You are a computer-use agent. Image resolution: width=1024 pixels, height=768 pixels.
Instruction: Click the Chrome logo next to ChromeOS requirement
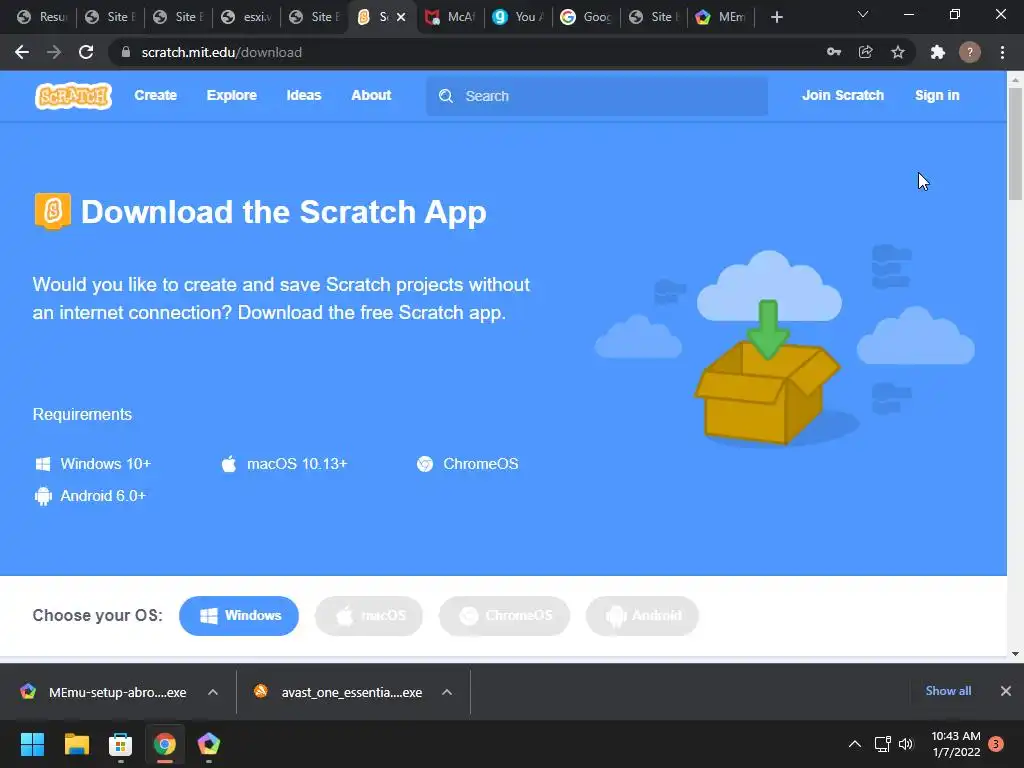[425, 464]
